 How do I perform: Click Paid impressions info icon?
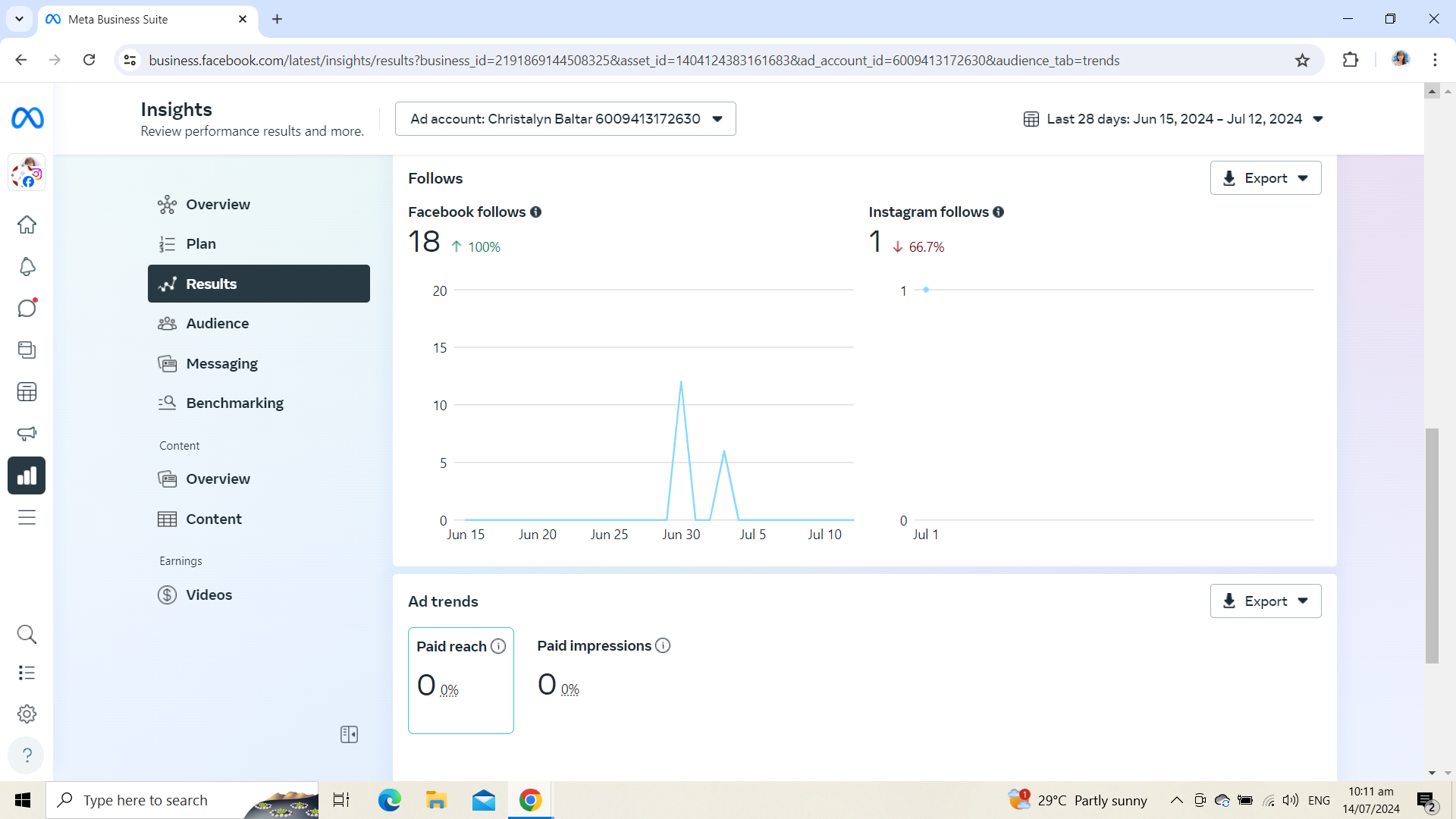pos(663,645)
